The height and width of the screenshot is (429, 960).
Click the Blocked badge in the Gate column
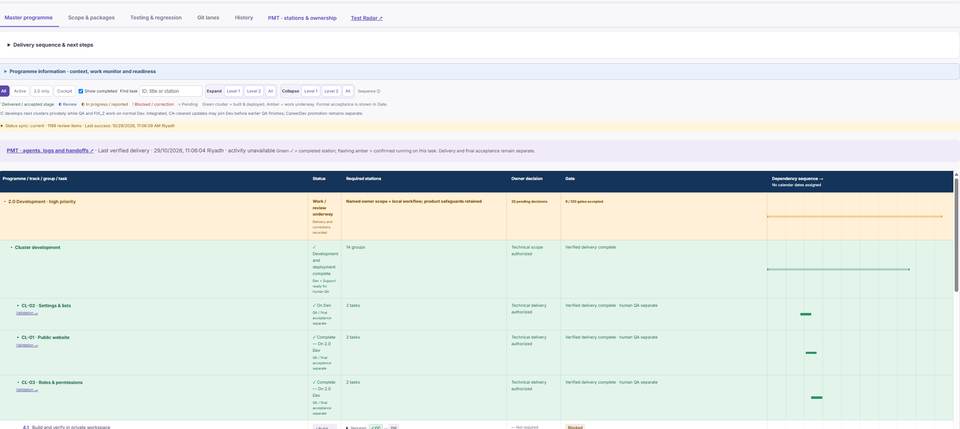575,427
